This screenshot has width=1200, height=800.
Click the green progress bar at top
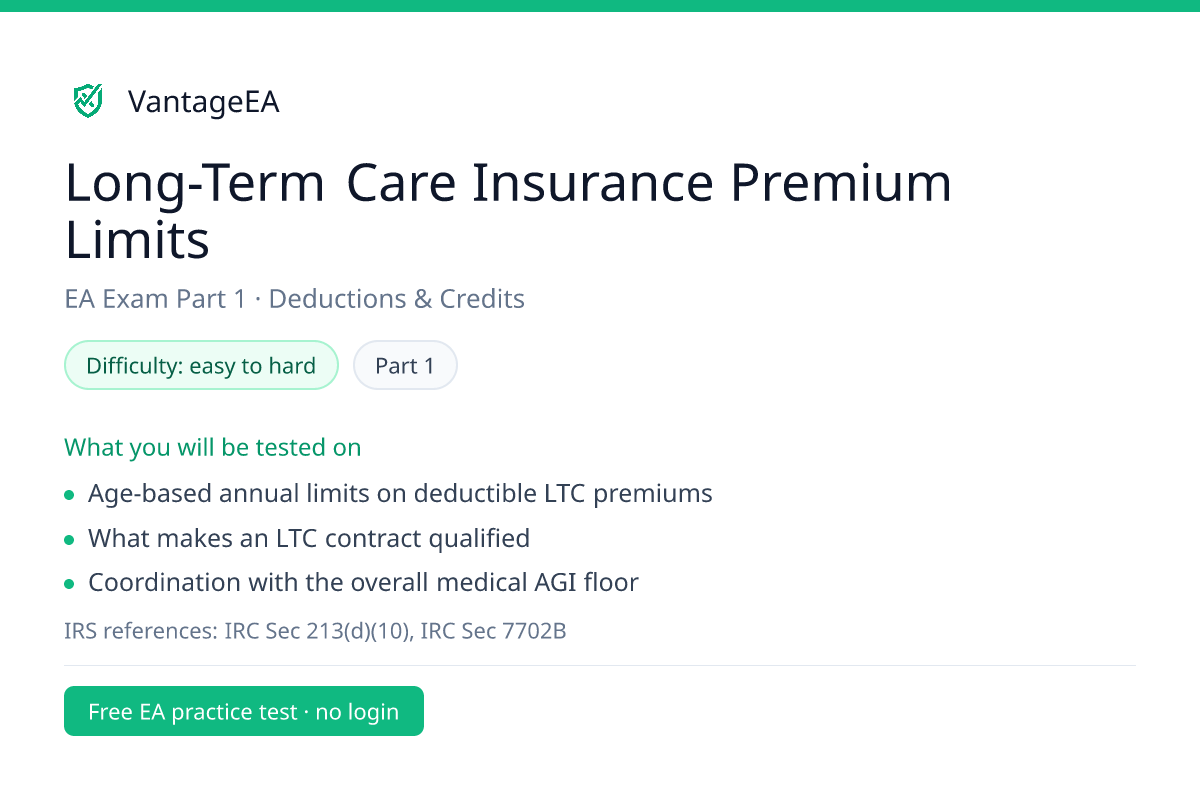pos(600,6)
